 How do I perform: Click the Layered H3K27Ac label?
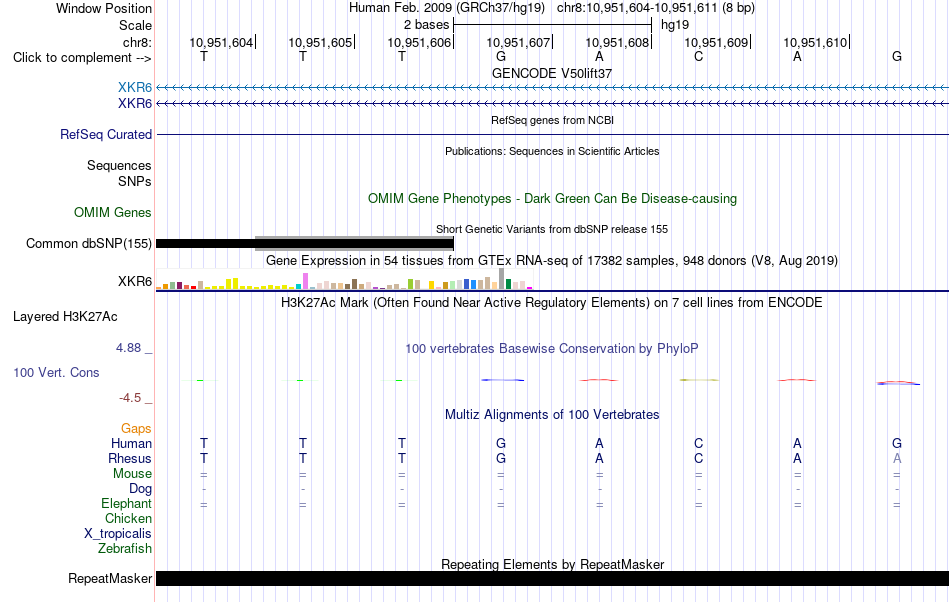click(65, 316)
